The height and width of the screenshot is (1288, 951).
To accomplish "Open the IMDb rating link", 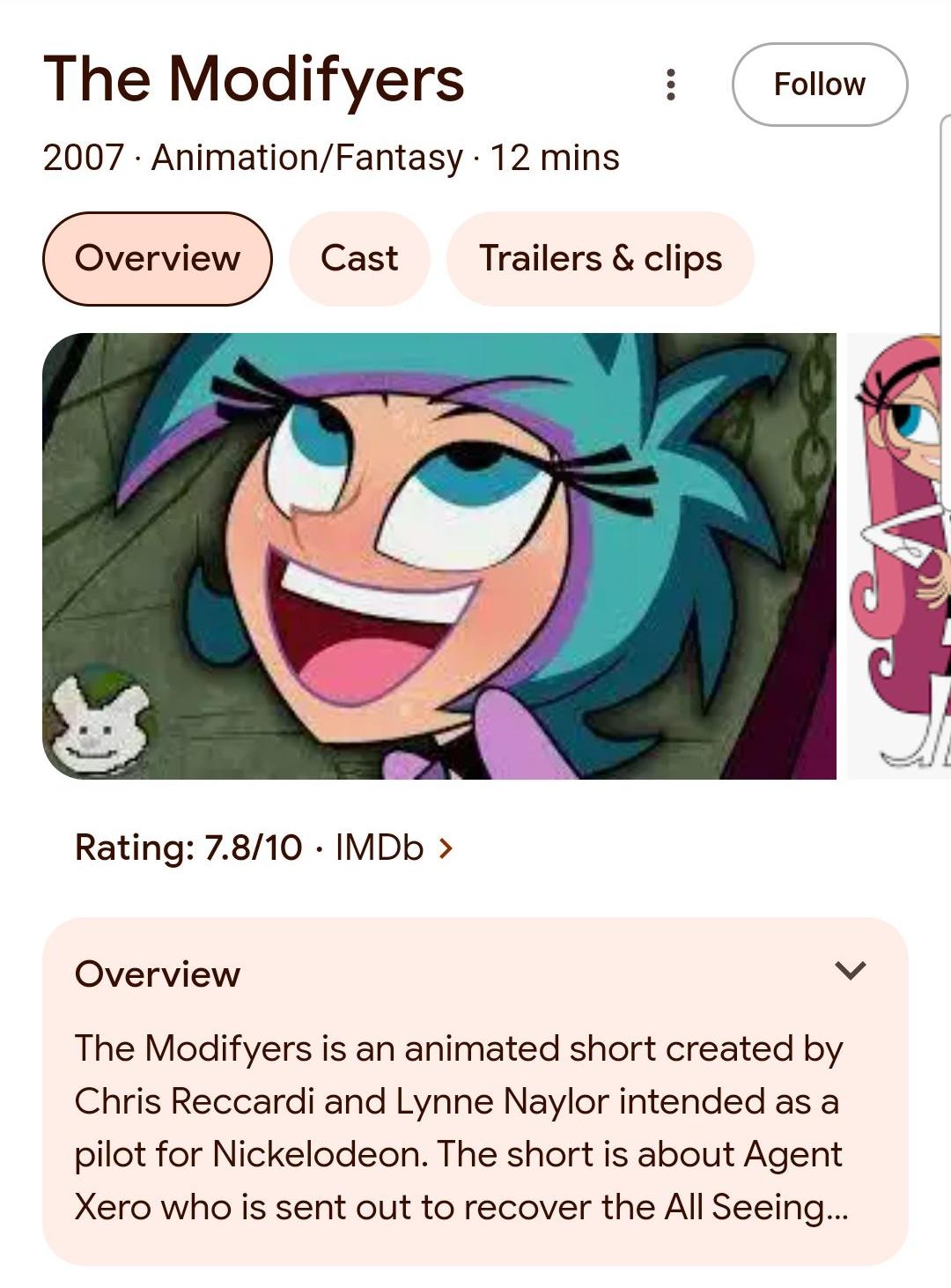I will (x=380, y=848).
